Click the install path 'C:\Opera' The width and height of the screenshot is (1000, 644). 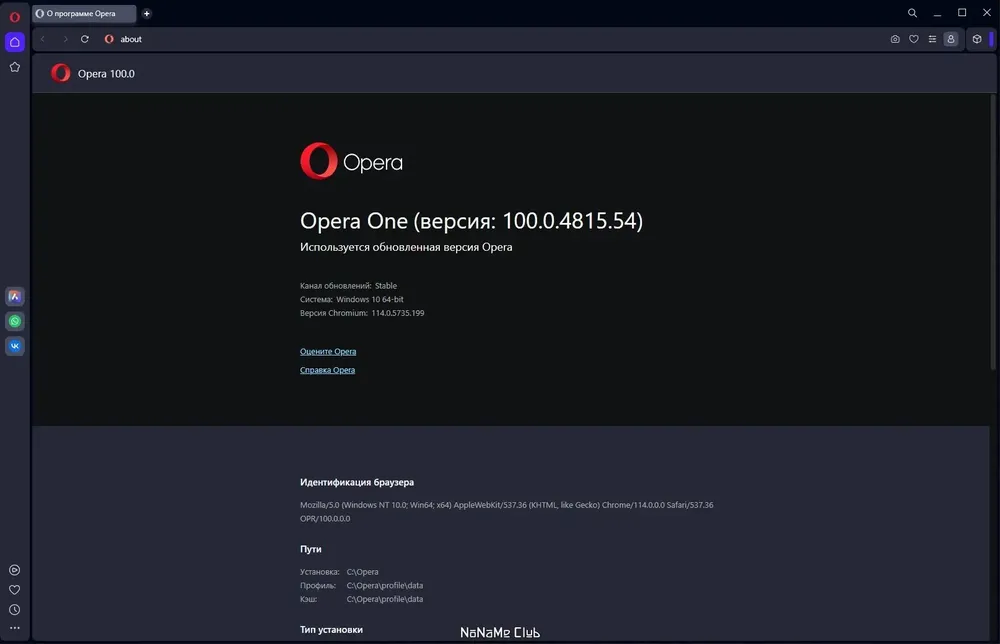362,572
